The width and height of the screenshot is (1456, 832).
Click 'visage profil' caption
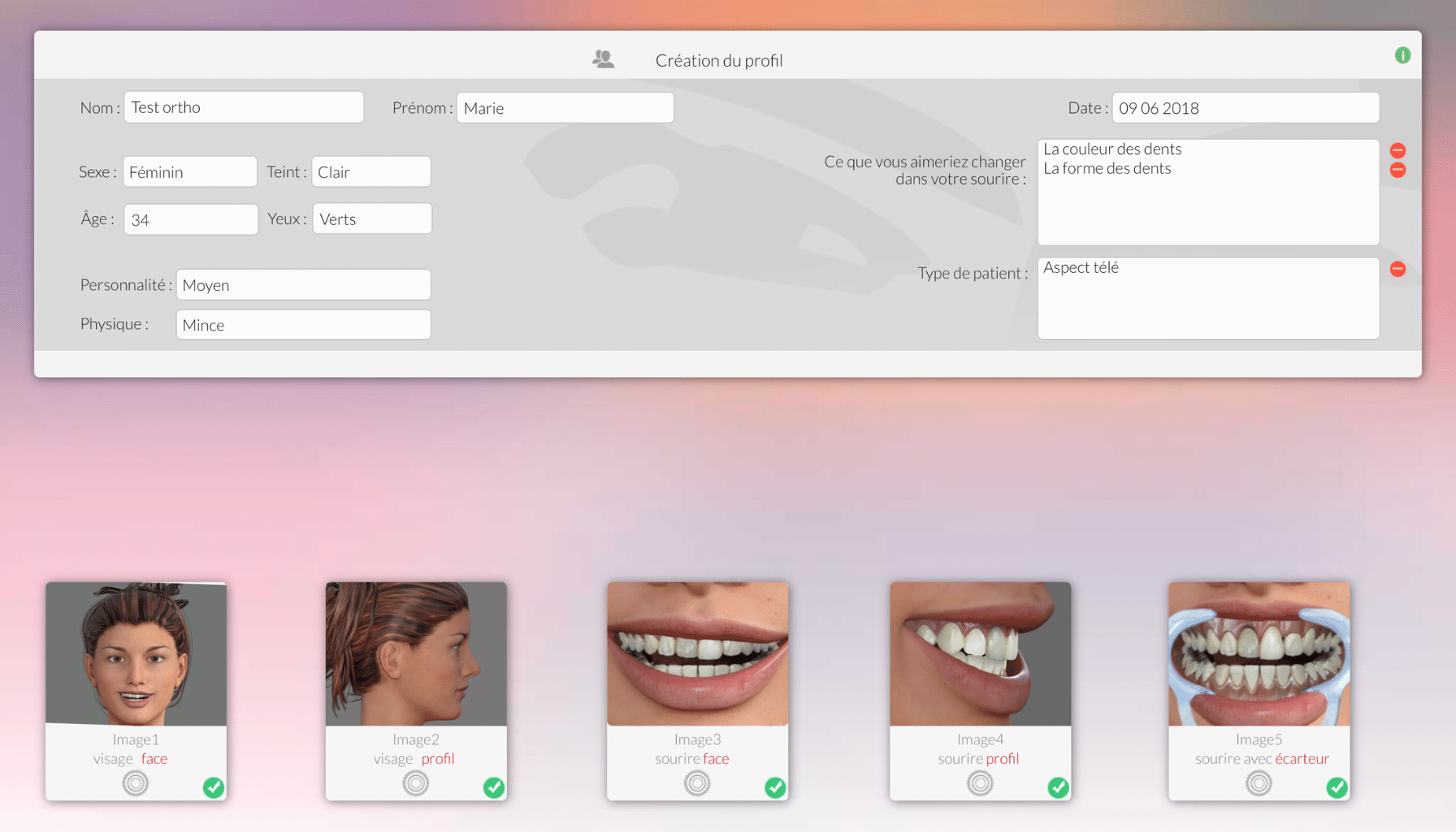414,758
